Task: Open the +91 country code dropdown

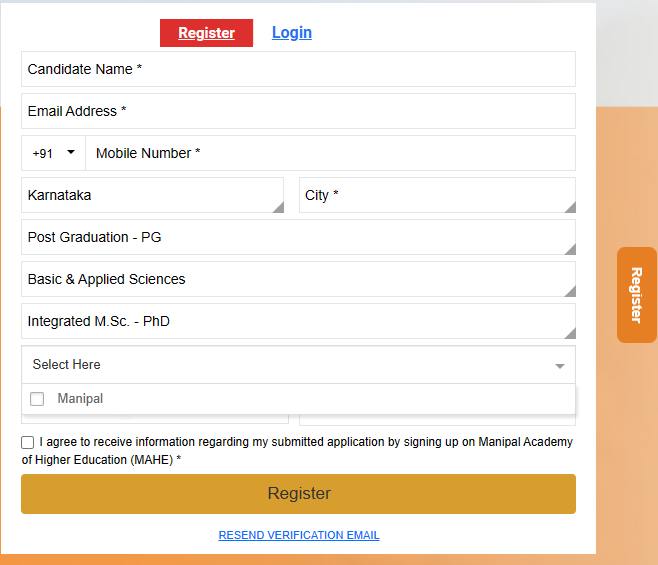Action: [x=53, y=153]
